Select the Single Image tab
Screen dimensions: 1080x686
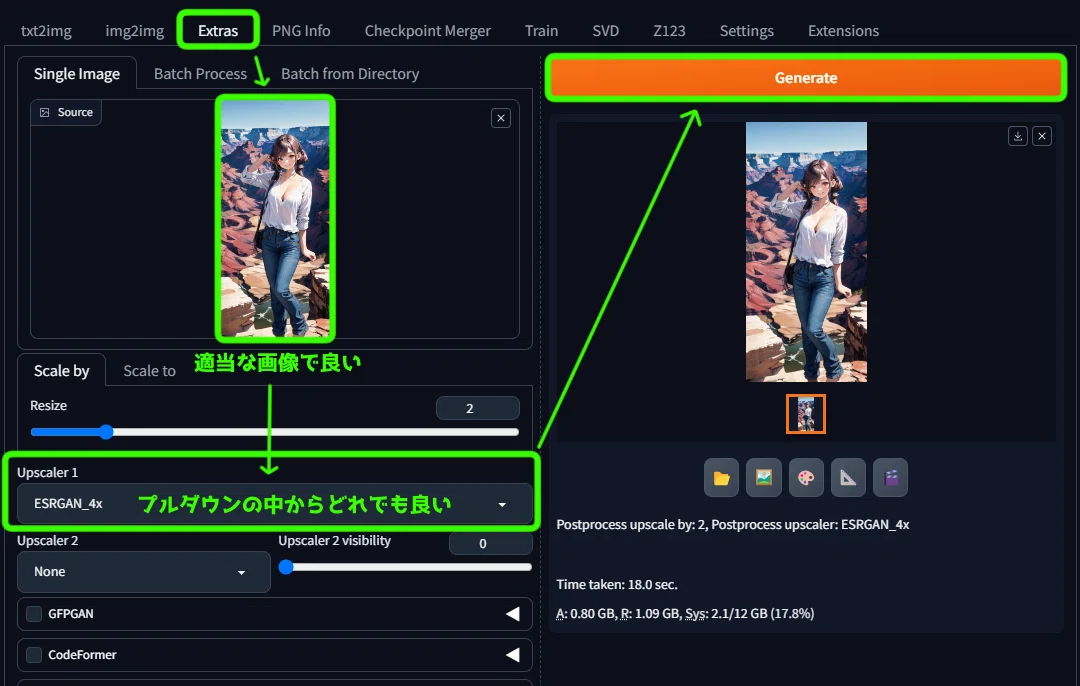[76, 74]
